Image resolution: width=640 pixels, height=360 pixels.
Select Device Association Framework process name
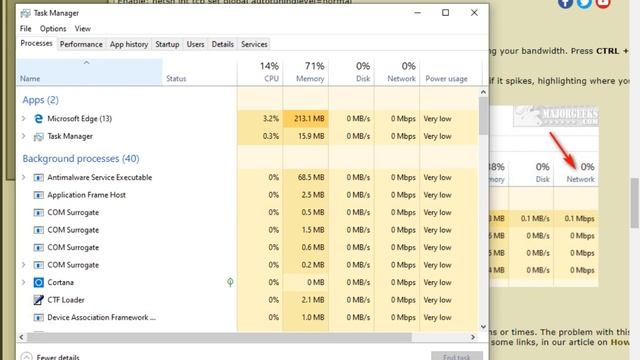(x=102, y=318)
